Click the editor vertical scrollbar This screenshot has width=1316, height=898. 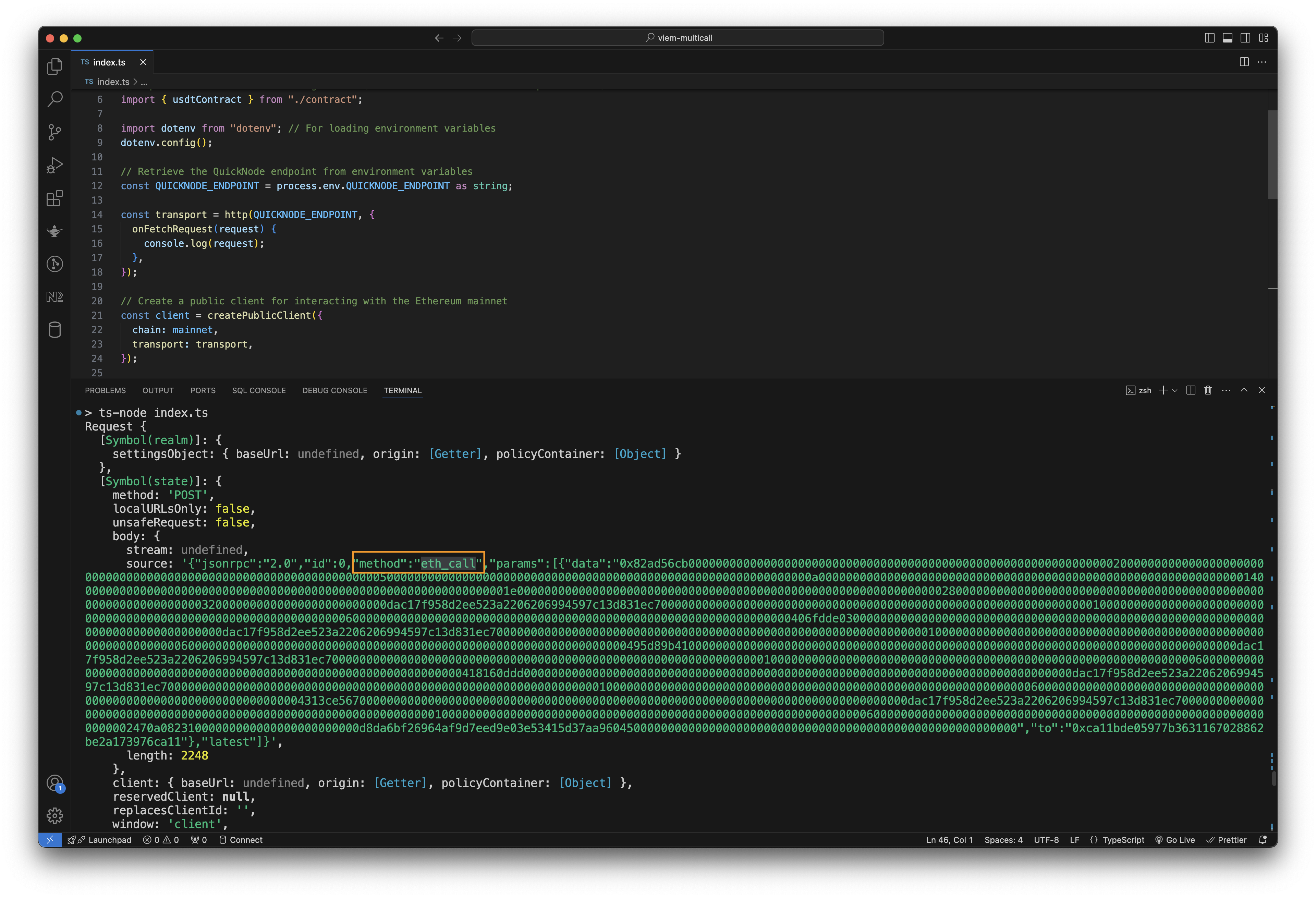pyautogui.click(x=1272, y=154)
